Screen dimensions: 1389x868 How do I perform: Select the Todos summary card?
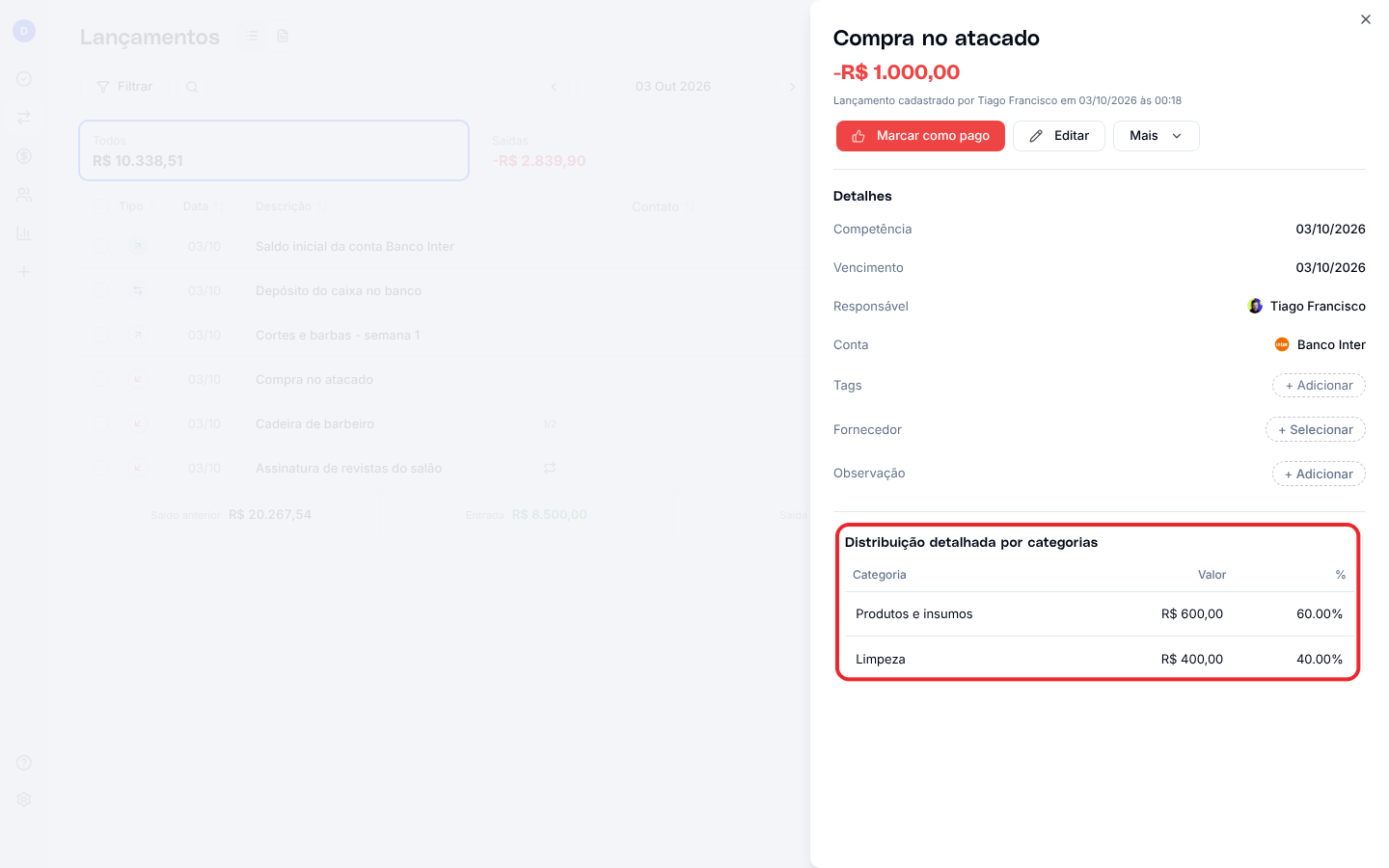tap(274, 150)
